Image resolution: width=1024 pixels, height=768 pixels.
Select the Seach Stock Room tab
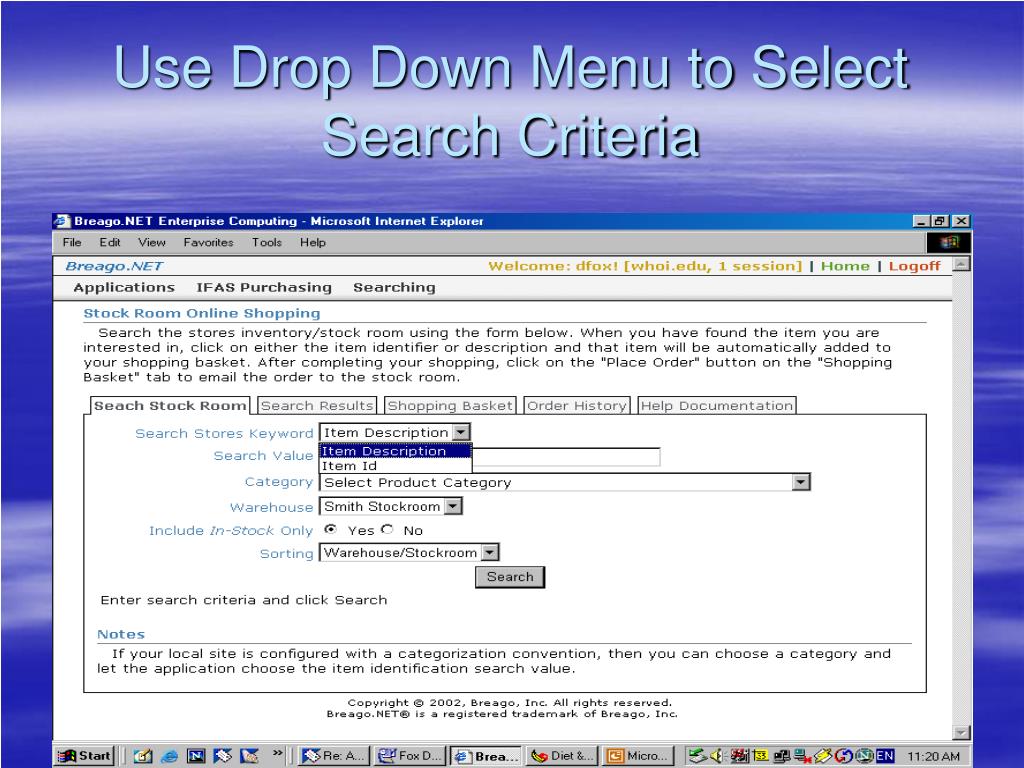170,406
